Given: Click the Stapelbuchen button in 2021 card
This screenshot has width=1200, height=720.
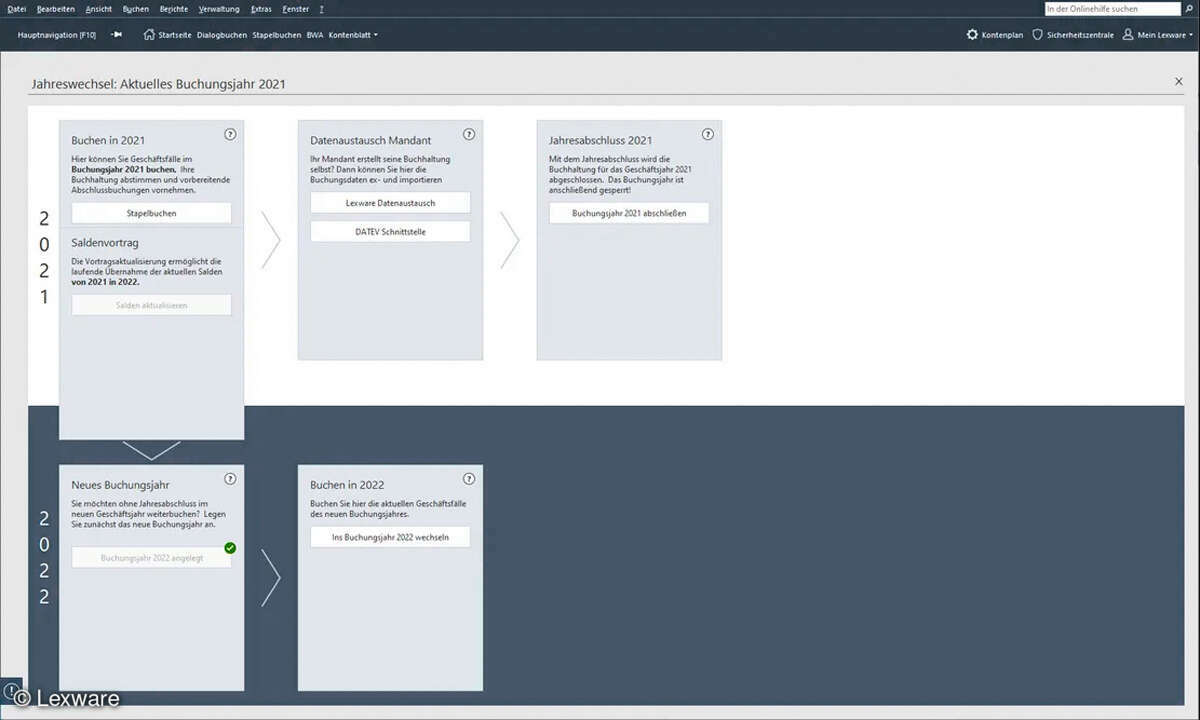Looking at the screenshot, I should click(x=151, y=213).
